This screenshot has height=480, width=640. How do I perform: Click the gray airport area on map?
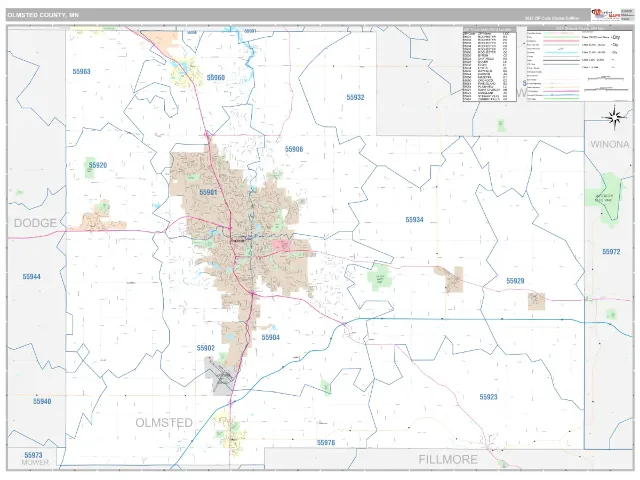(x=220, y=378)
